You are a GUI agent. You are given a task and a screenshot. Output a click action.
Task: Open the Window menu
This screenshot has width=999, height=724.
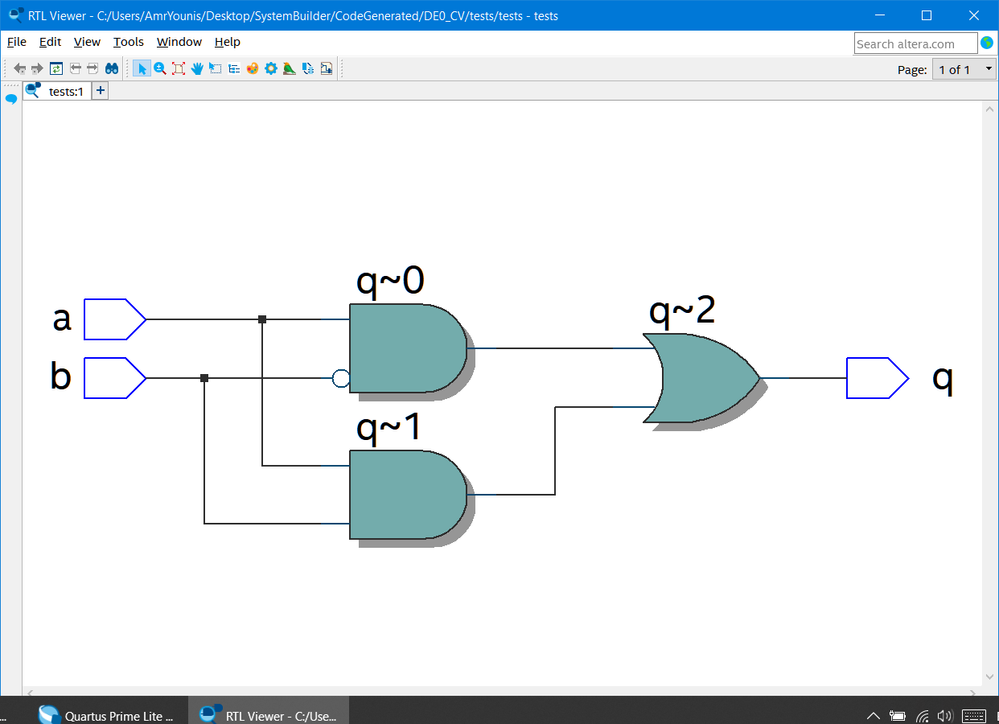pos(179,42)
